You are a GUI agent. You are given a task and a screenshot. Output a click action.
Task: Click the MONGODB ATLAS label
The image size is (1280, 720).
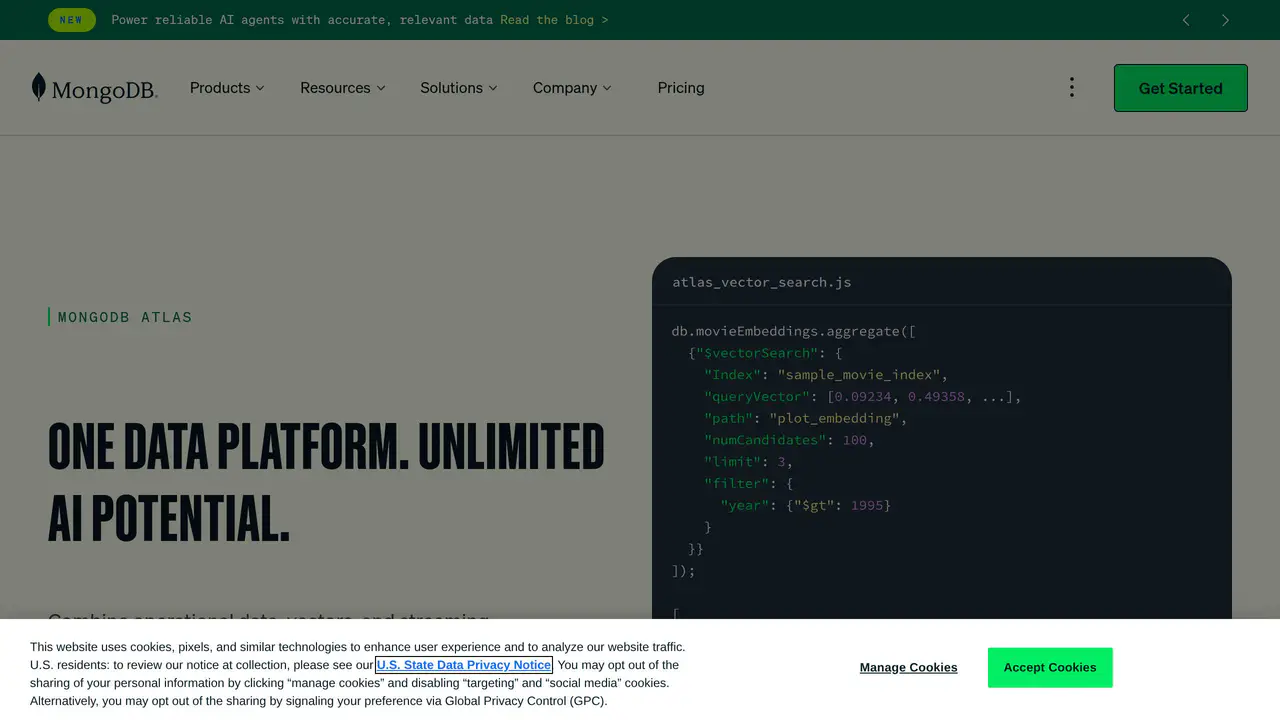(x=125, y=317)
